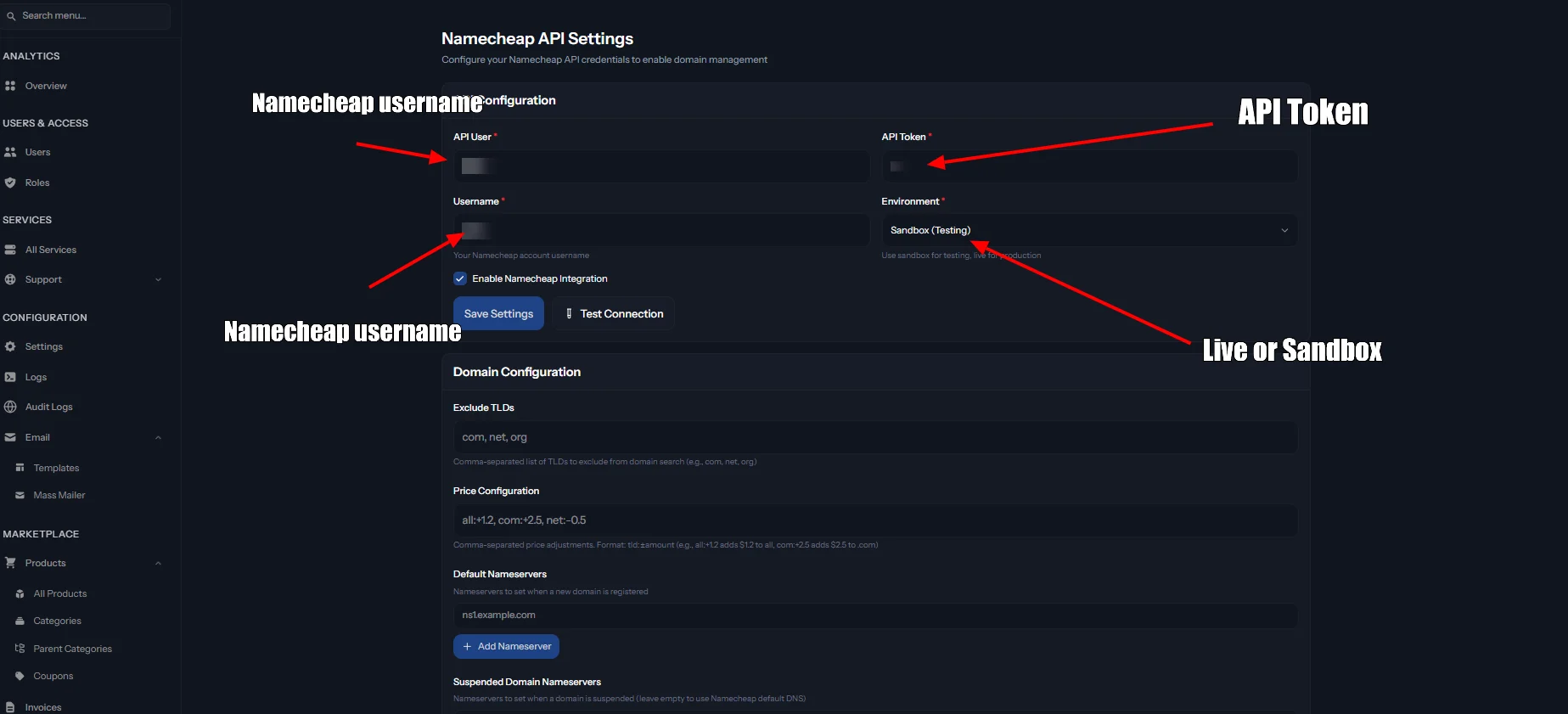The height and width of the screenshot is (714, 1568).
Task: Click the Email envelope icon
Action: (x=10, y=437)
